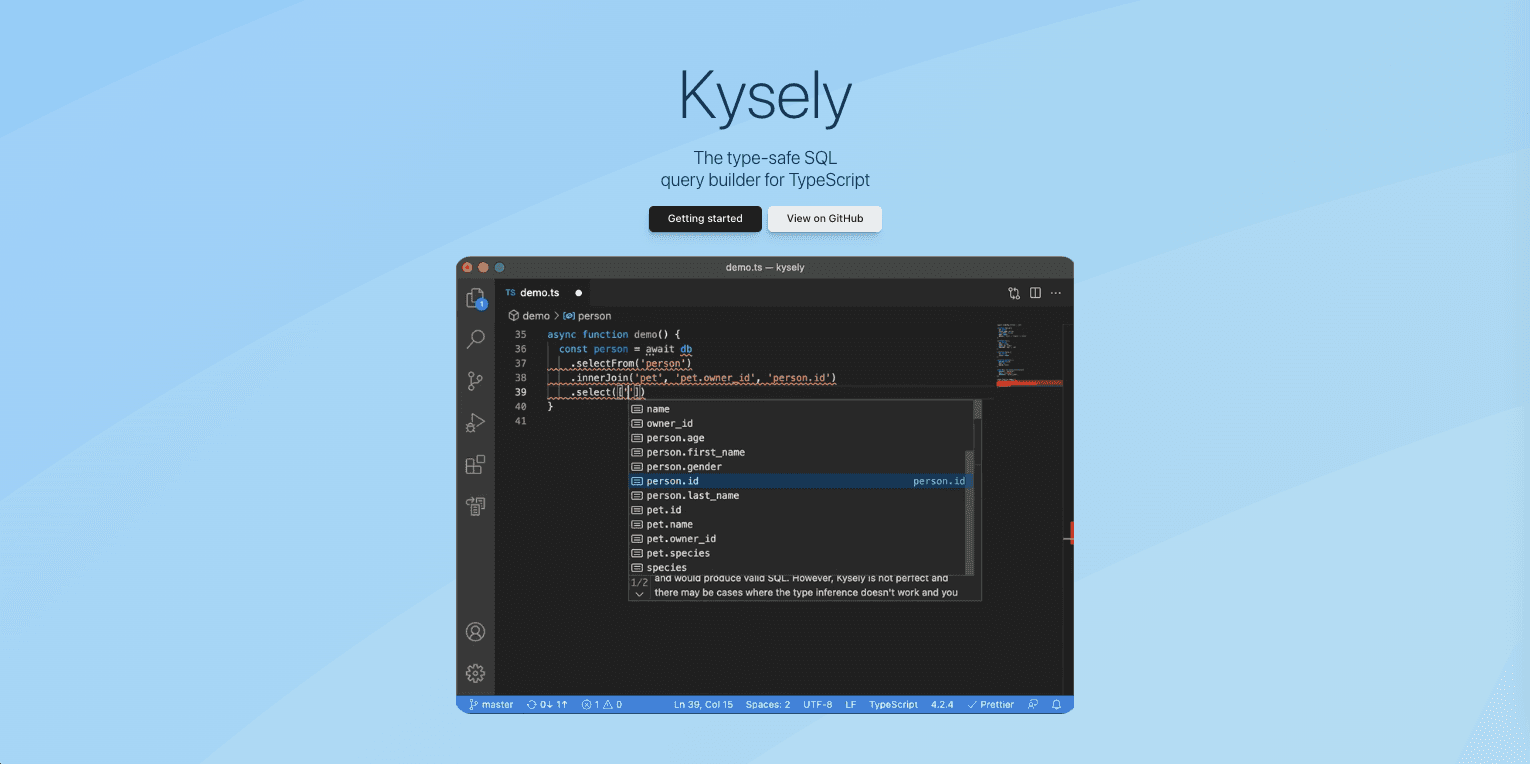Open the Search icon in the activity bar

[476, 340]
